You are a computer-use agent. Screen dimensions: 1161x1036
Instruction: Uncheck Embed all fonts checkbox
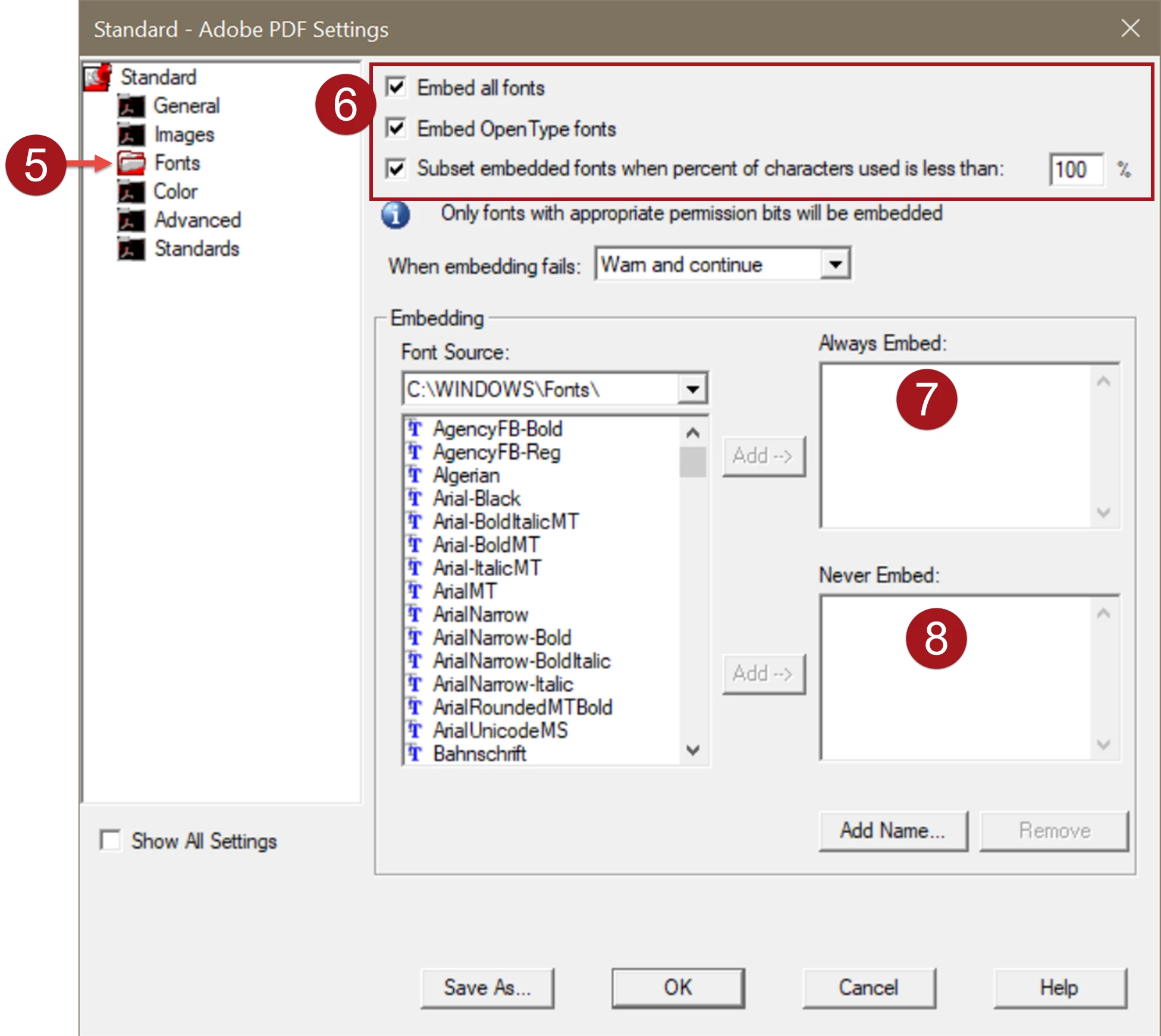click(x=396, y=87)
